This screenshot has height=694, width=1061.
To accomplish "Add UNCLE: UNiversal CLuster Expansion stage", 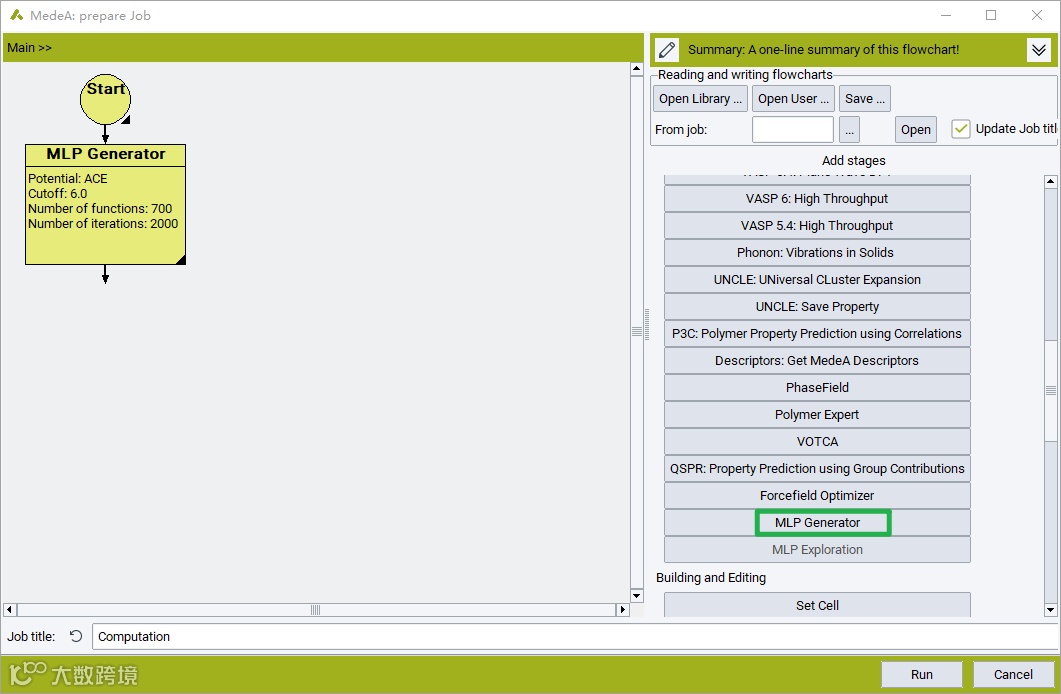I will 817,280.
